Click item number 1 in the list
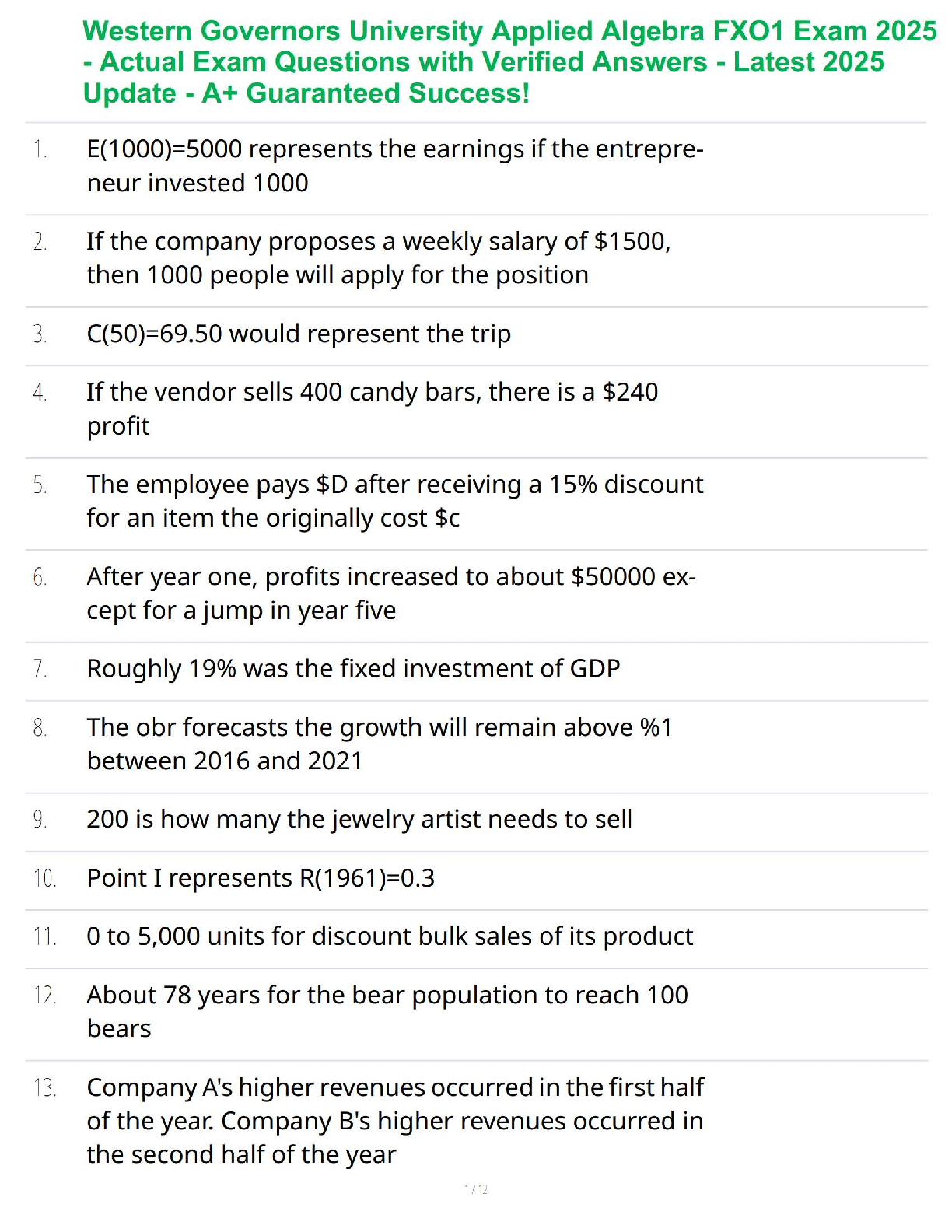Screen dimensions: 952x1232 pyautogui.click(x=40, y=149)
